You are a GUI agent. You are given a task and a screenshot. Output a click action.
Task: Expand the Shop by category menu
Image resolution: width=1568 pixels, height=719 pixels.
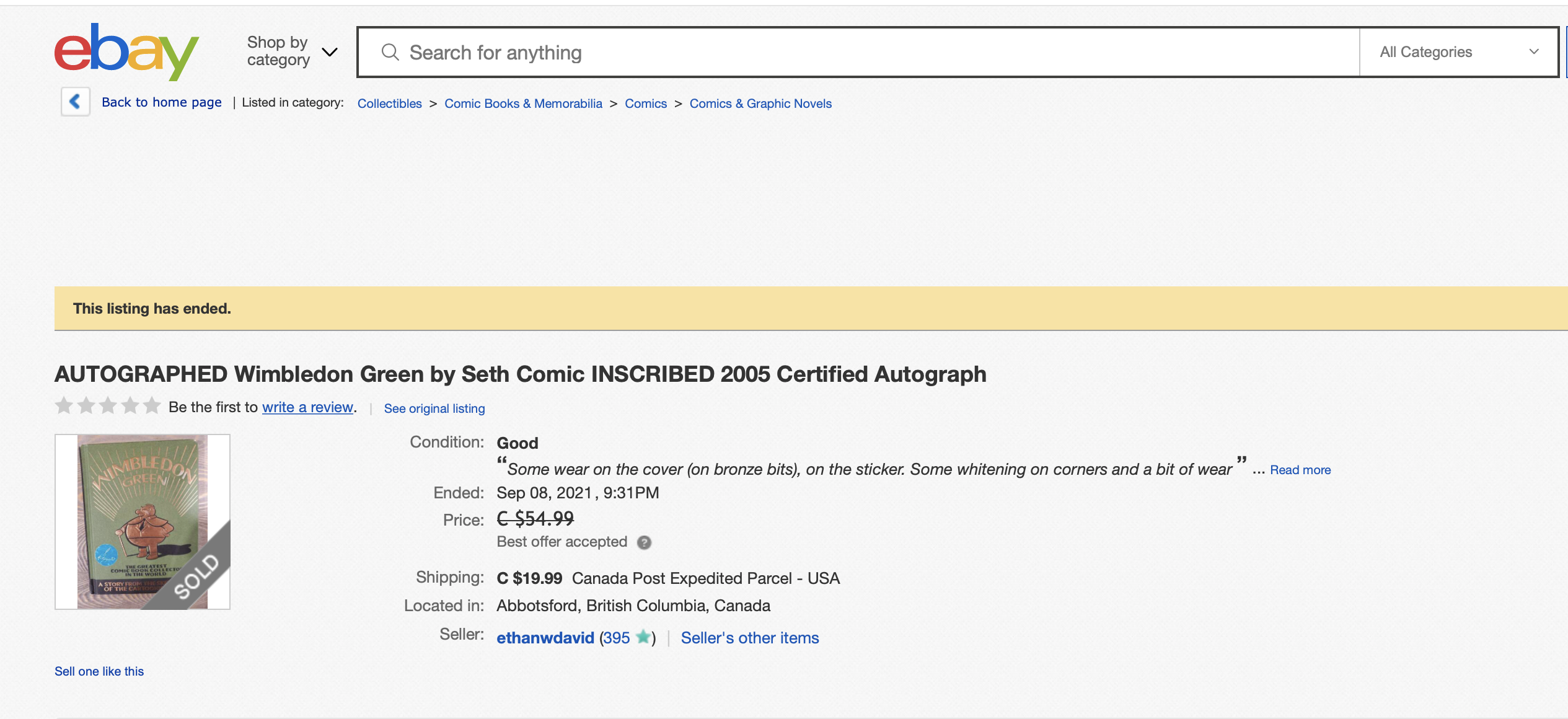click(292, 51)
